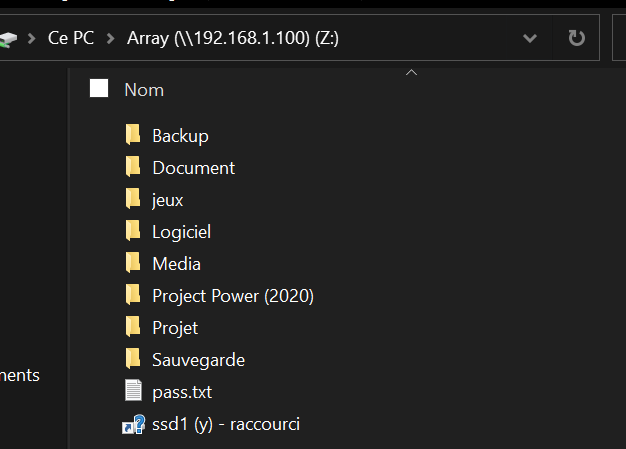Select the Sauvegarde folder name
The width and height of the screenshot is (626, 449).
coord(198,360)
